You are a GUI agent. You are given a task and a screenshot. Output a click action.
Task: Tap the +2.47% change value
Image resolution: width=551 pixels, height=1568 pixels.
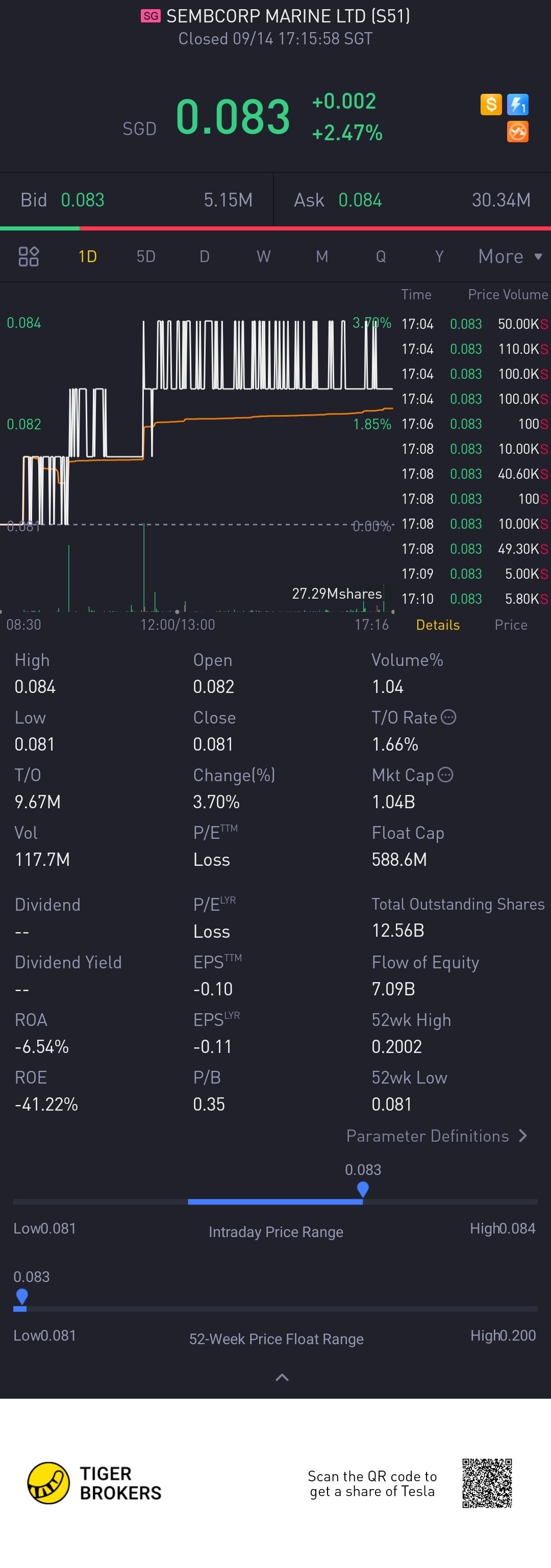point(347,133)
